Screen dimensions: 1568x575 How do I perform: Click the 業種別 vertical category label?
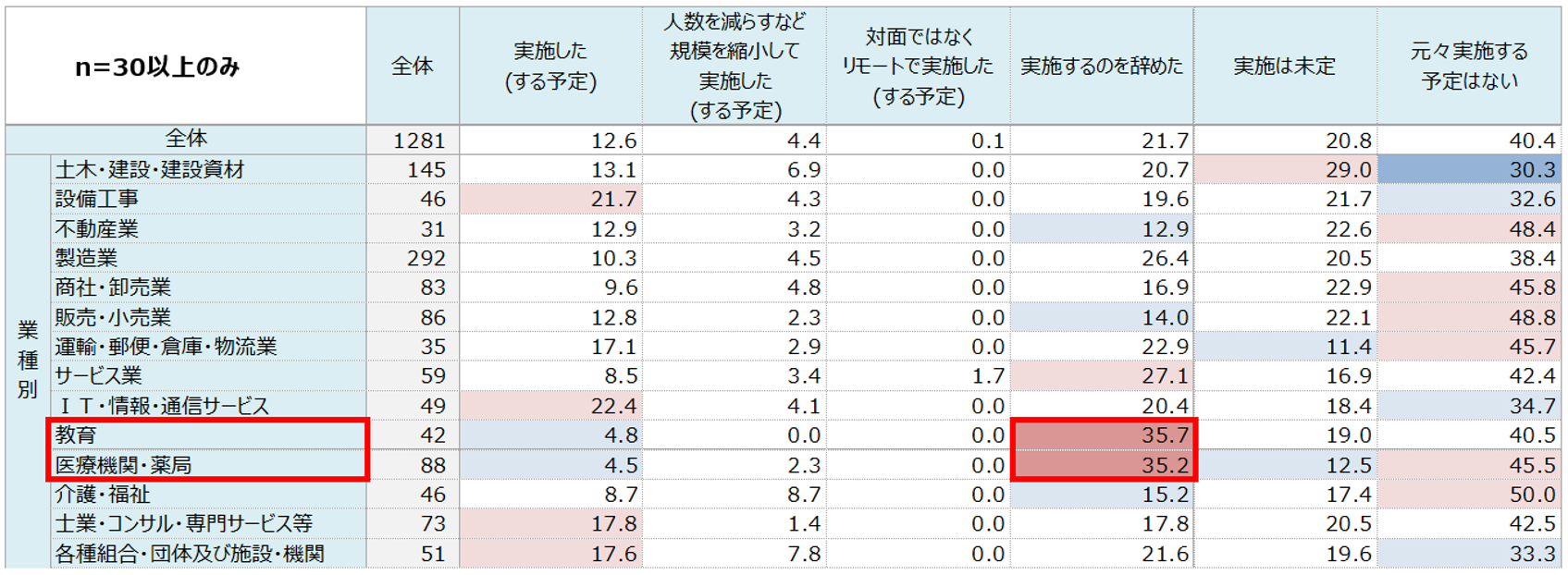(28, 360)
